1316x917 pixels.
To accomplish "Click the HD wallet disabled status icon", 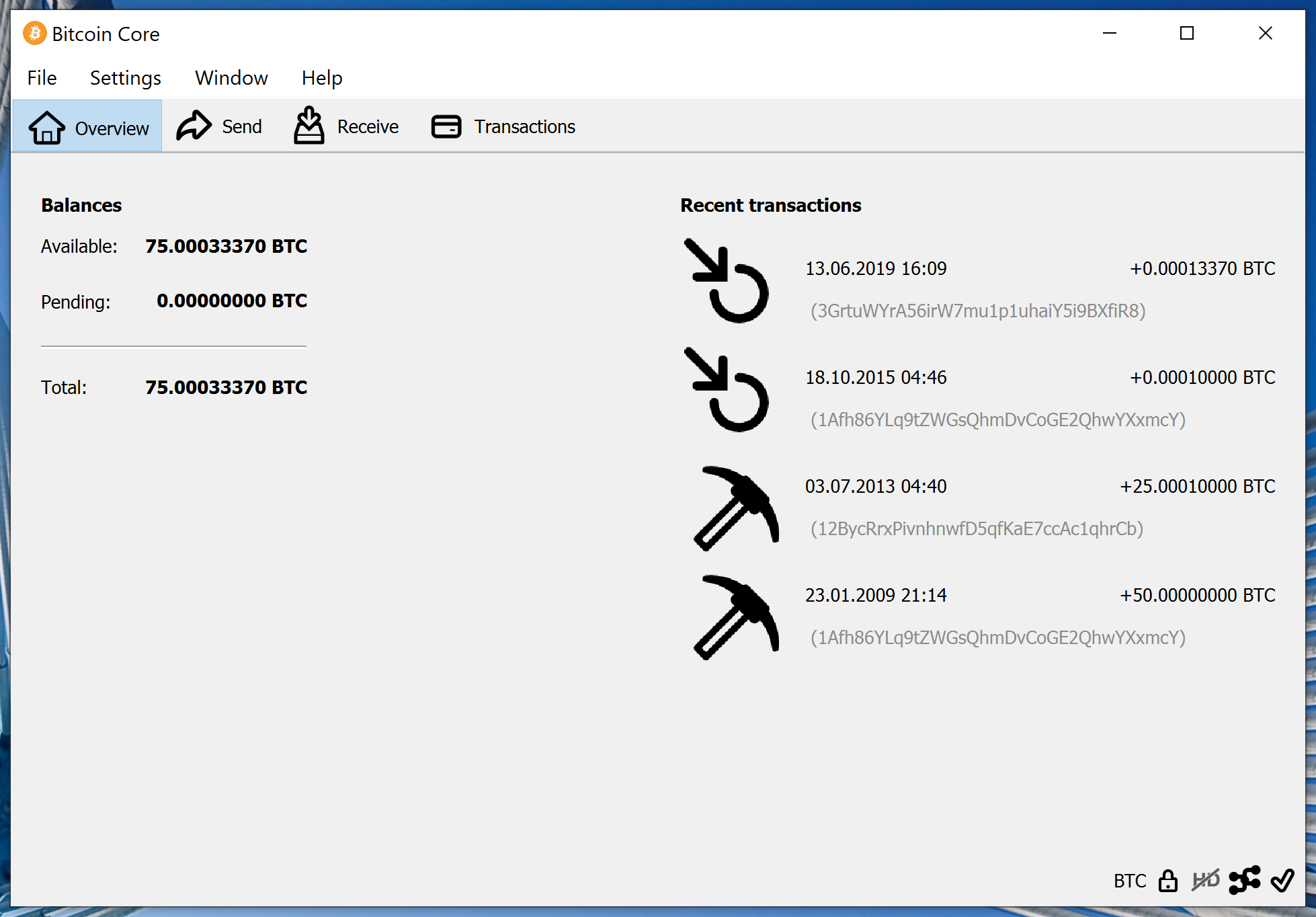I will [1205, 880].
